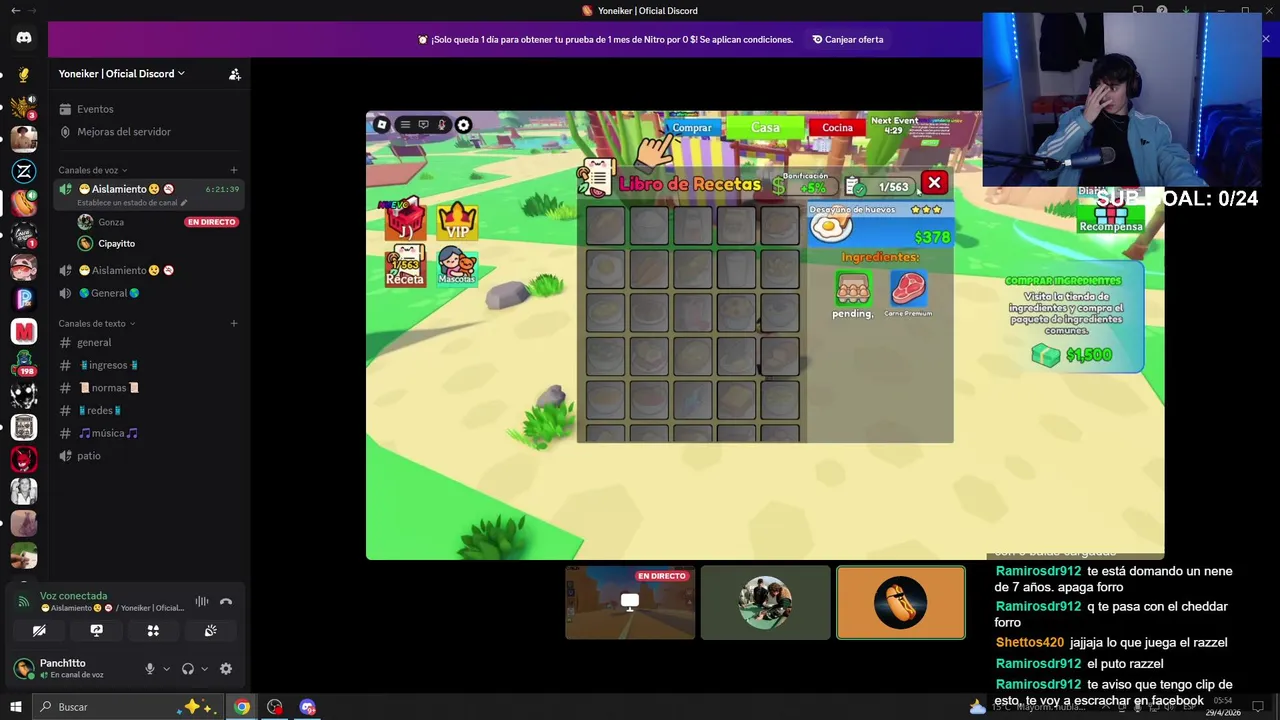The width and height of the screenshot is (1280, 720).
Task: Start an activity in voice panel
Action: (153, 631)
